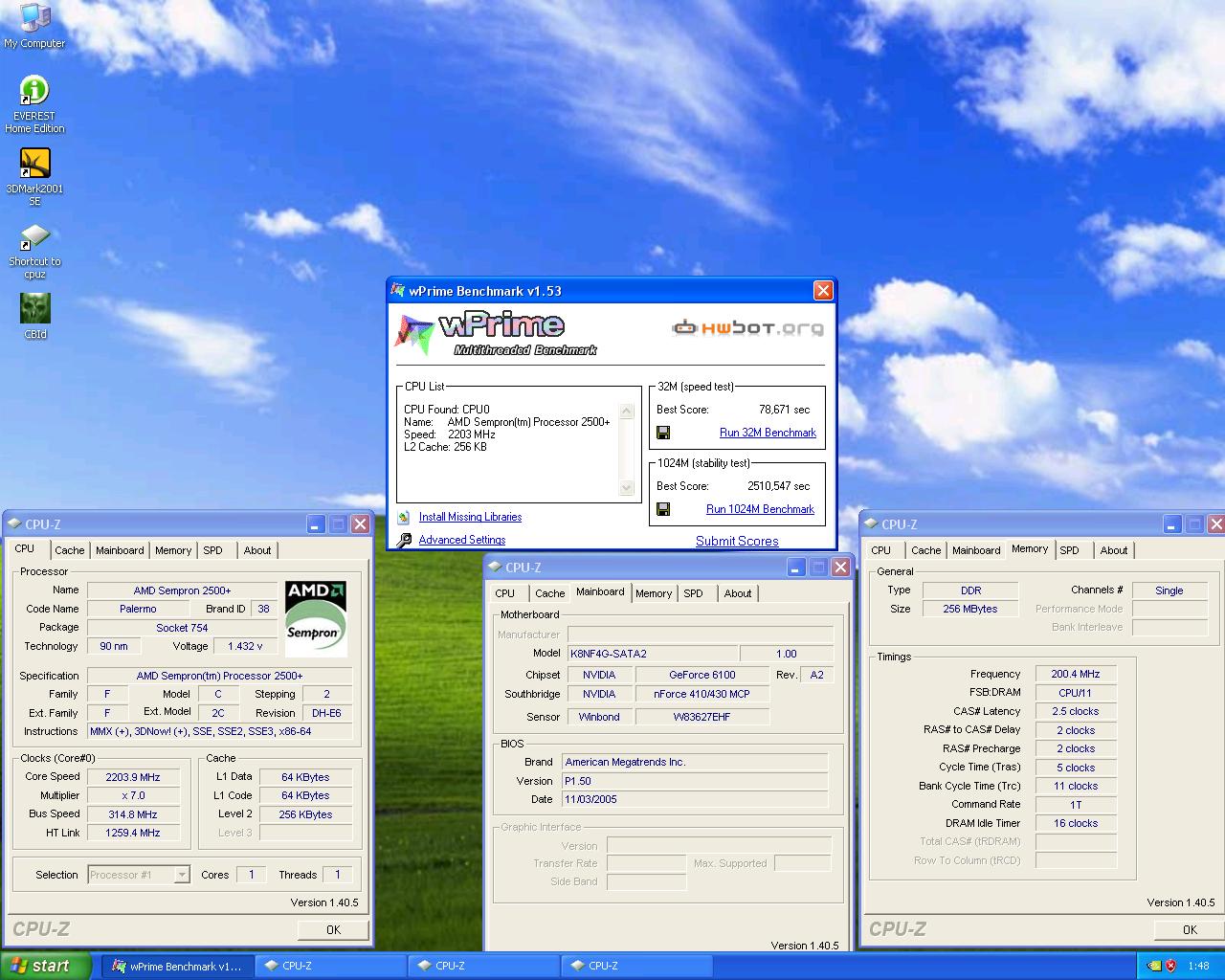The image size is (1225, 980).
Task: Open the 3DMark2001 SE desktop shortcut
Action: (x=34, y=177)
